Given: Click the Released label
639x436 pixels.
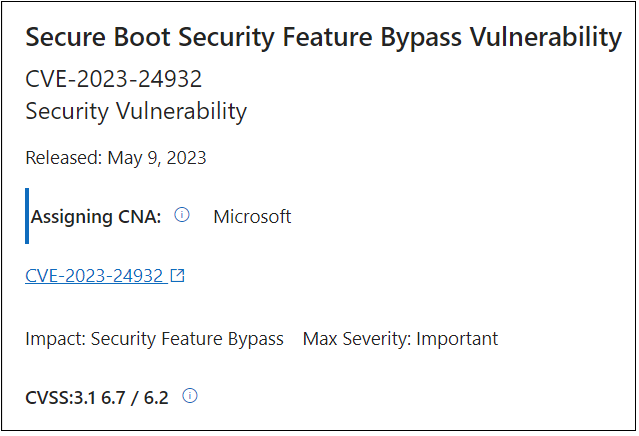Looking at the screenshot, I should (60, 157).
